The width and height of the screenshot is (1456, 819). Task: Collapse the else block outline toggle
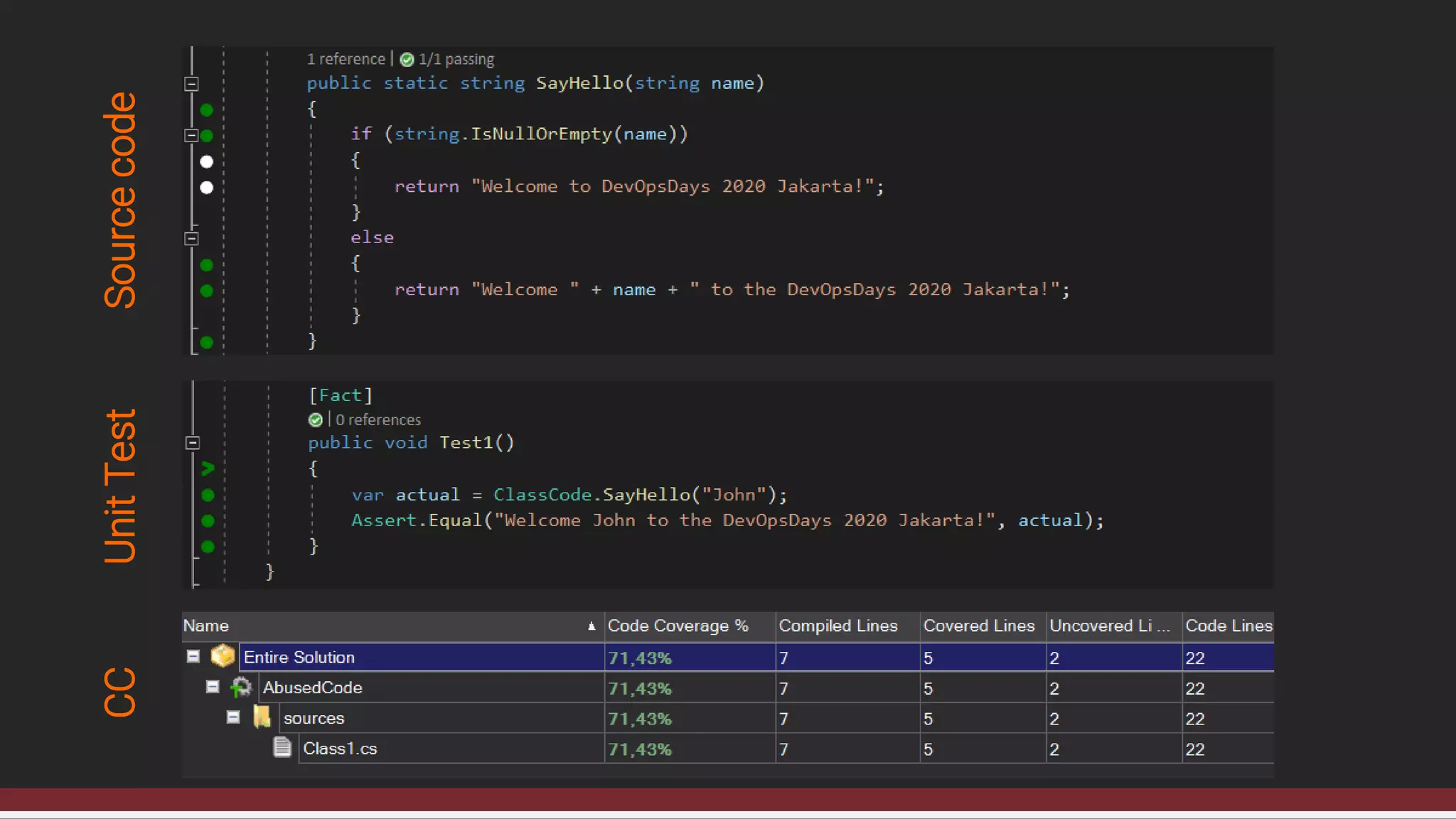(x=191, y=239)
